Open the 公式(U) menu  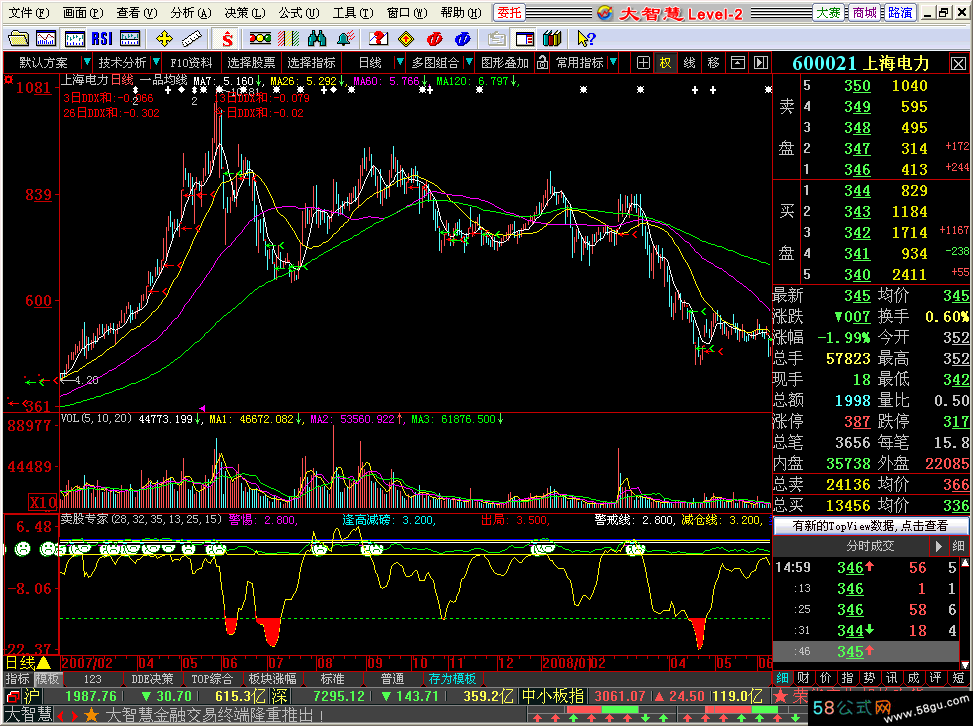tap(298, 13)
